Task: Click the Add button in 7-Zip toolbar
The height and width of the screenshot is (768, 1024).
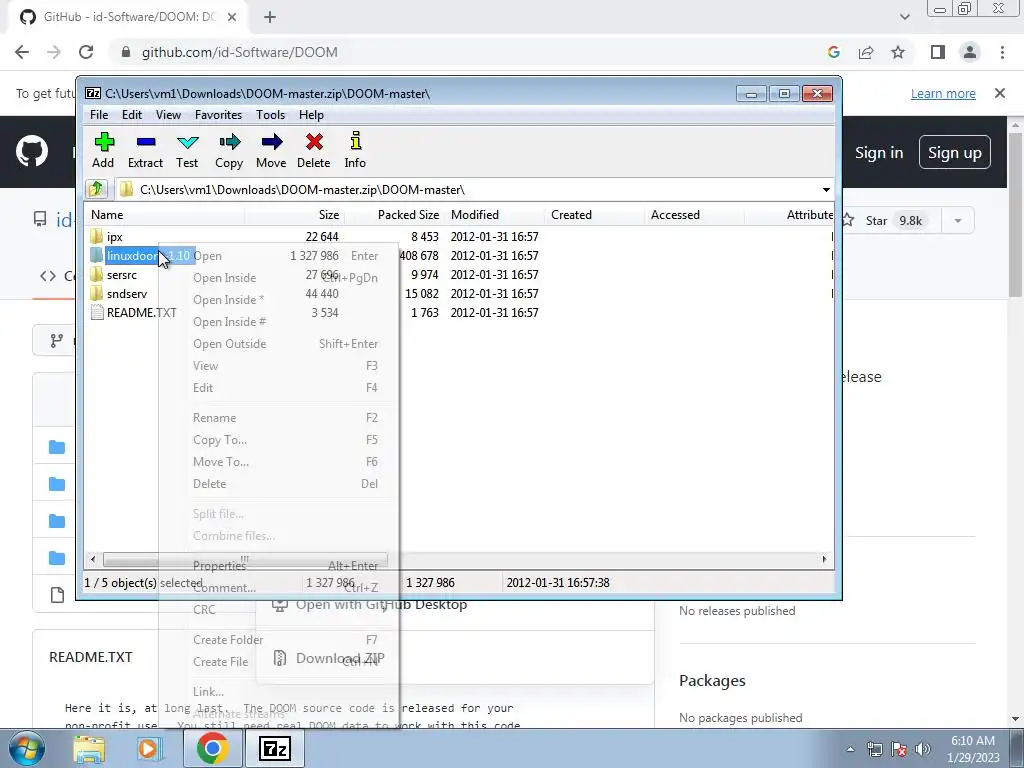Action: coord(104,150)
